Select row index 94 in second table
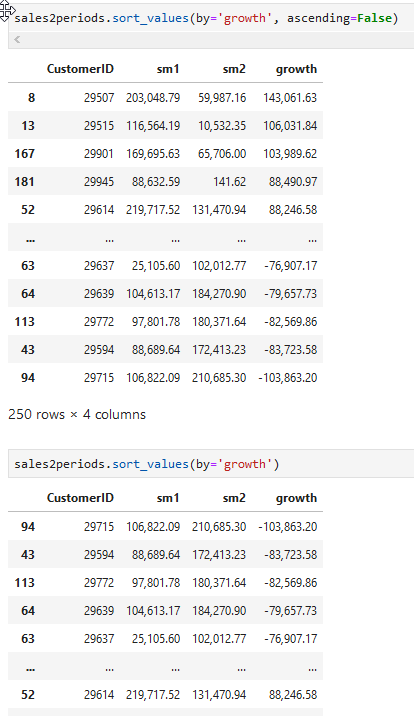Viewport: 414px width, 716px height. coord(28,527)
